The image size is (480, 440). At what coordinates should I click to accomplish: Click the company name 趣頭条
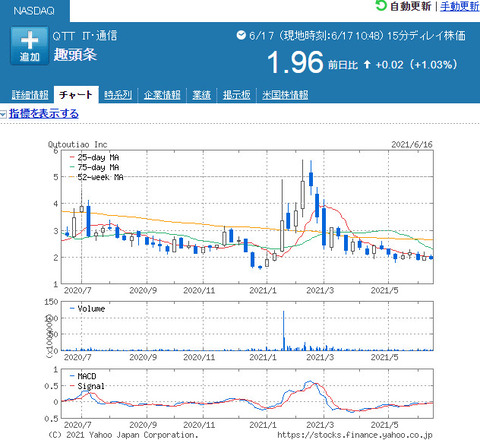coord(75,55)
